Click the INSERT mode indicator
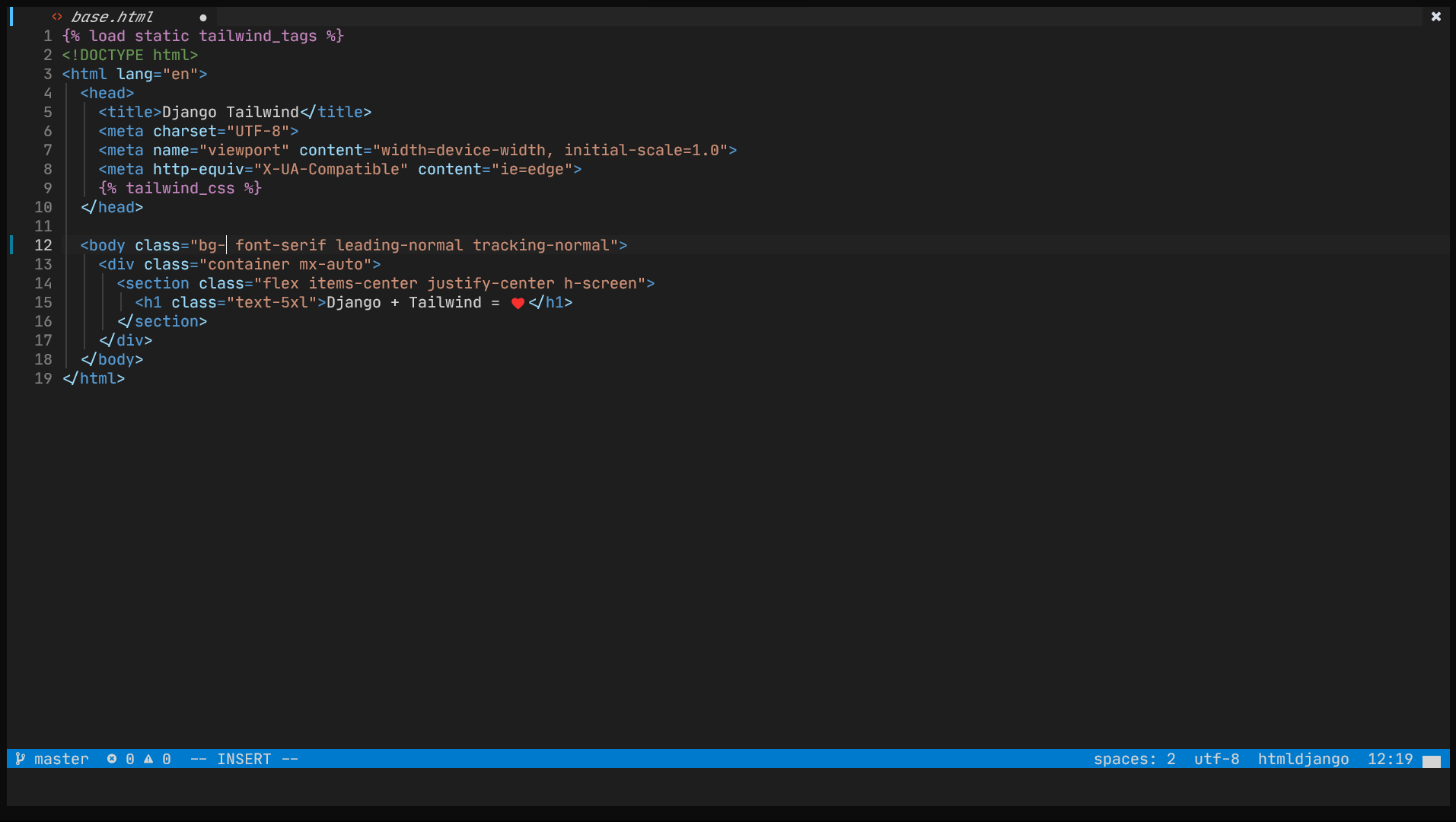1456x822 pixels. (x=244, y=758)
